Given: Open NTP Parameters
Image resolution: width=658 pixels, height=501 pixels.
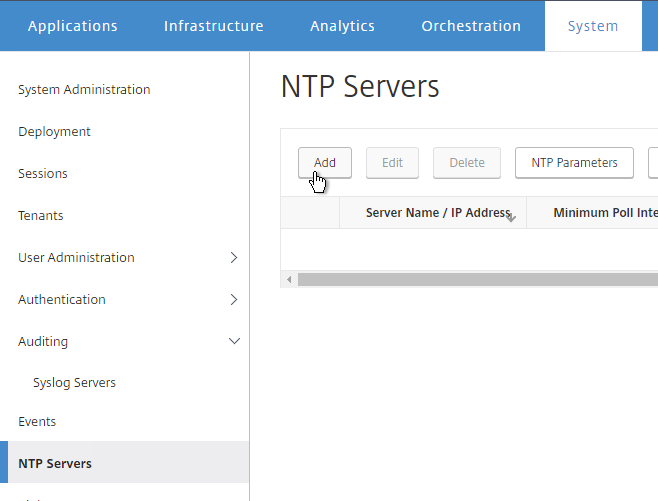Looking at the screenshot, I should [574, 163].
